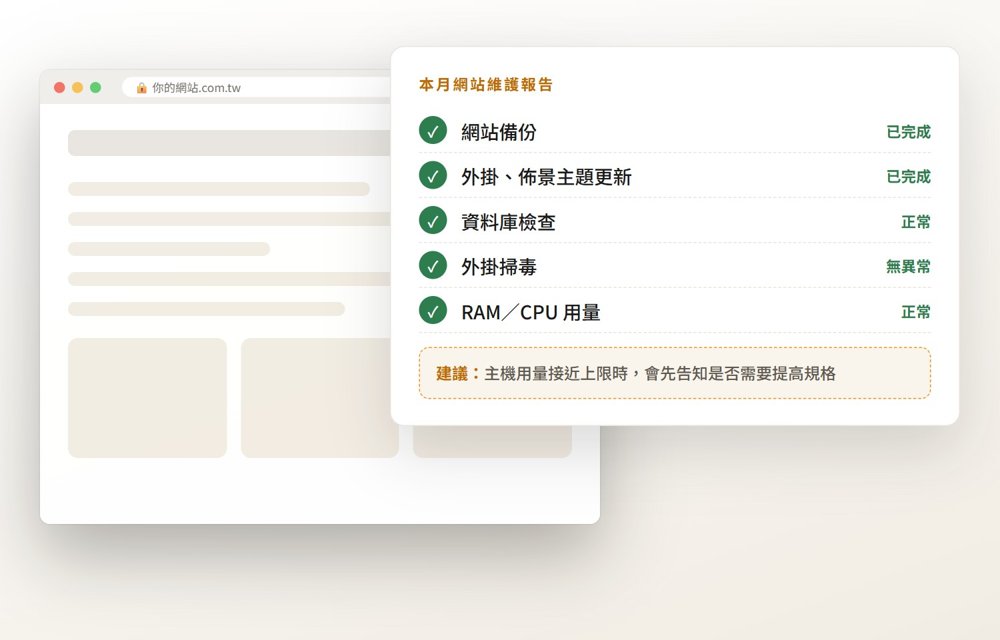This screenshot has height=640, width=1000.
Task: Click the checkmark next to RAM／CPU 用量
Action: click(433, 310)
